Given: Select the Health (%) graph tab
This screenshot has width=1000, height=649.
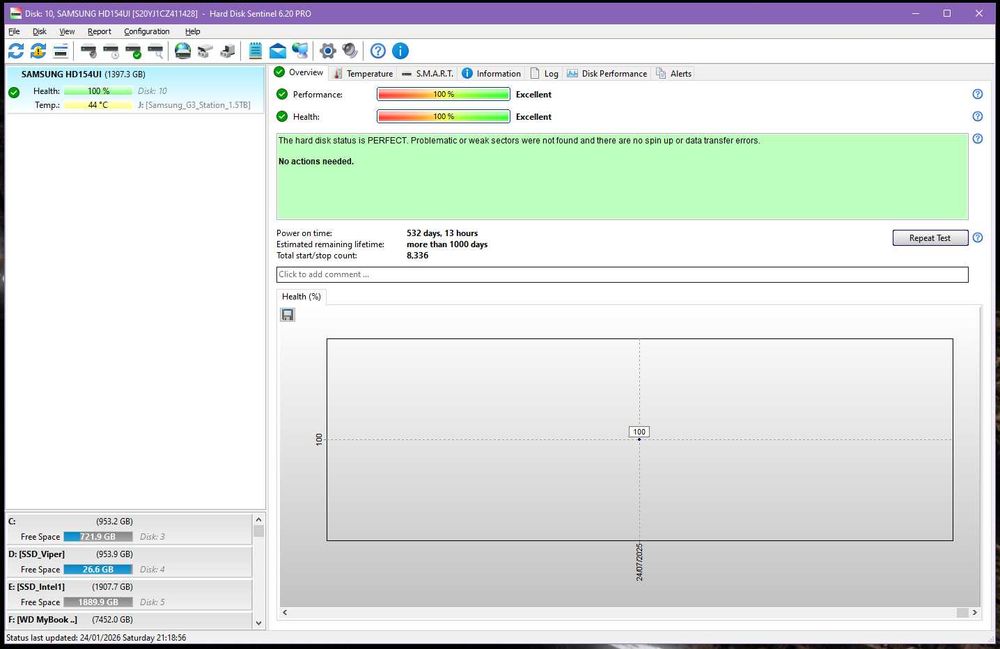Looking at the screenshot, I should [301, 296].
